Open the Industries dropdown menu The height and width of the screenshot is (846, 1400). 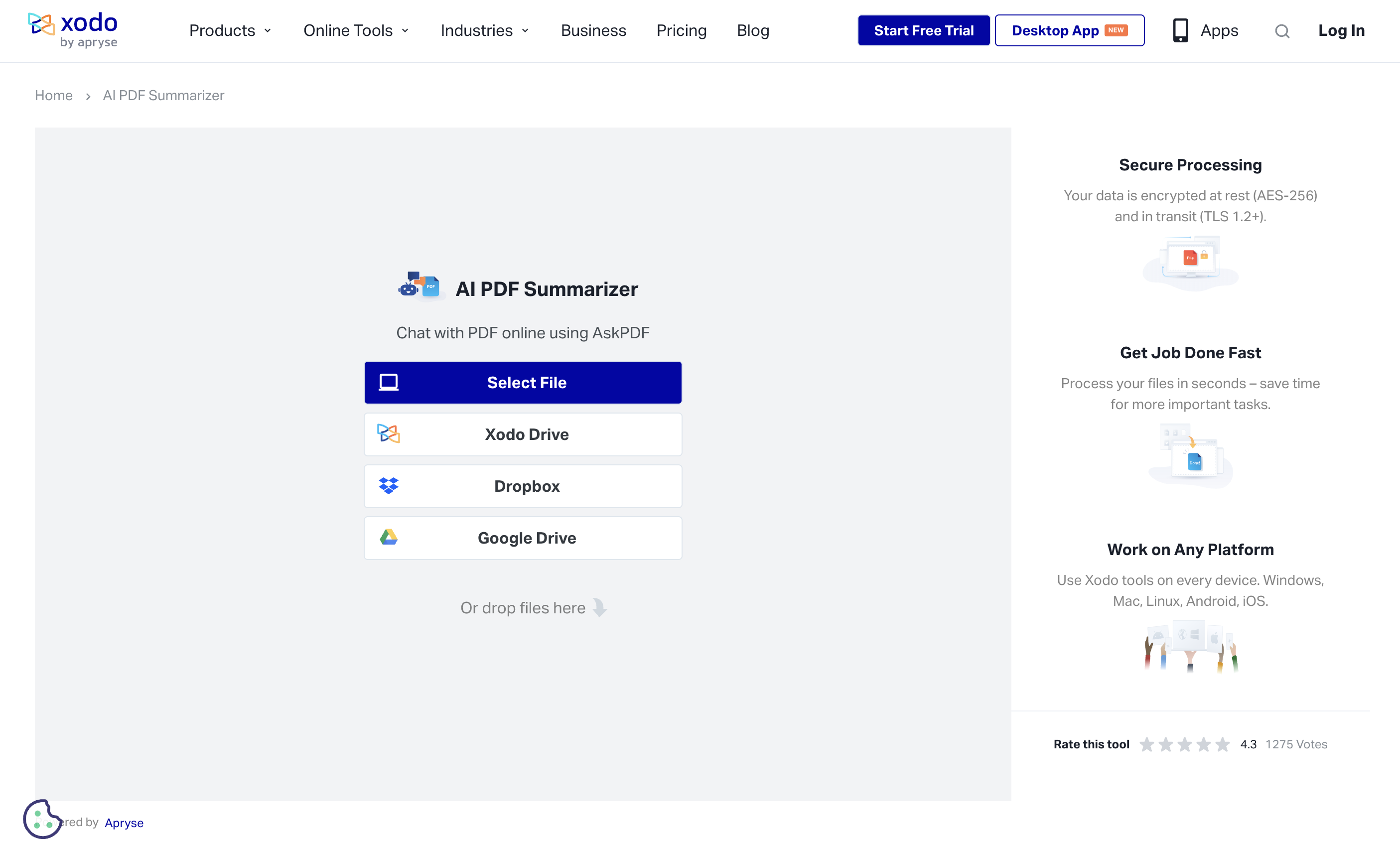point(484,31)
